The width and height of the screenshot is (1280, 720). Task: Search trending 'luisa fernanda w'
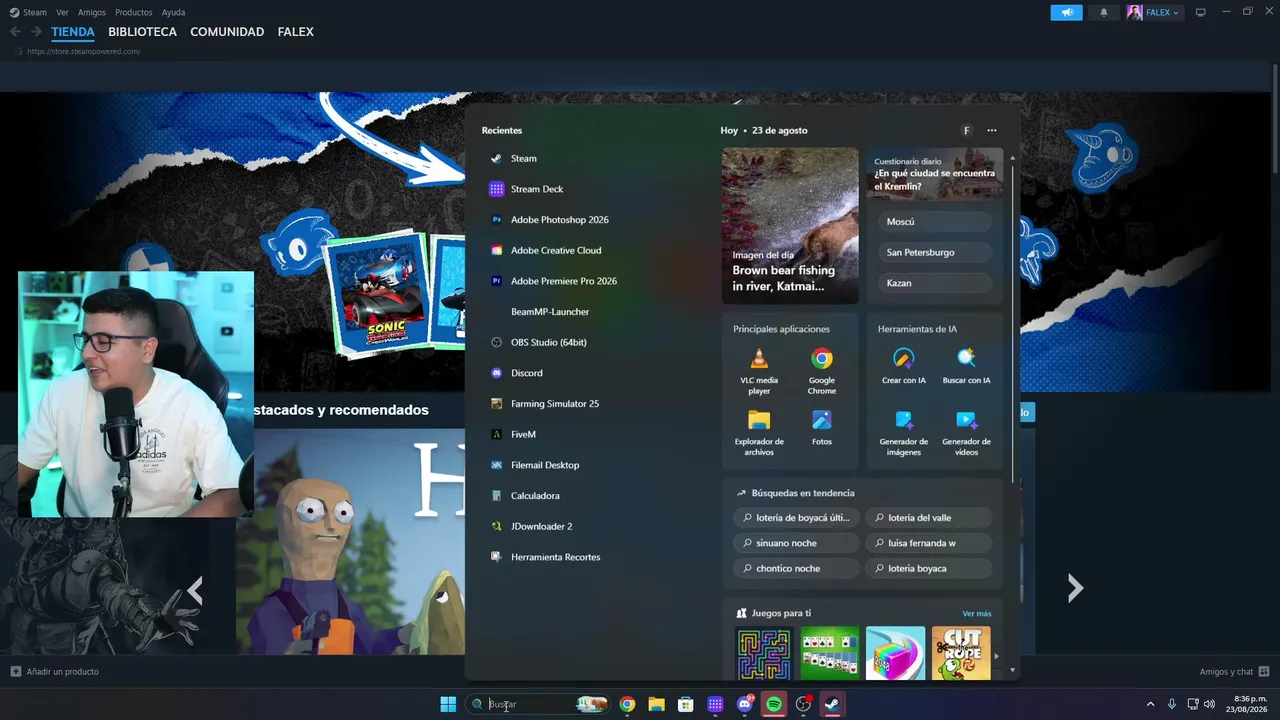(929, 543)
